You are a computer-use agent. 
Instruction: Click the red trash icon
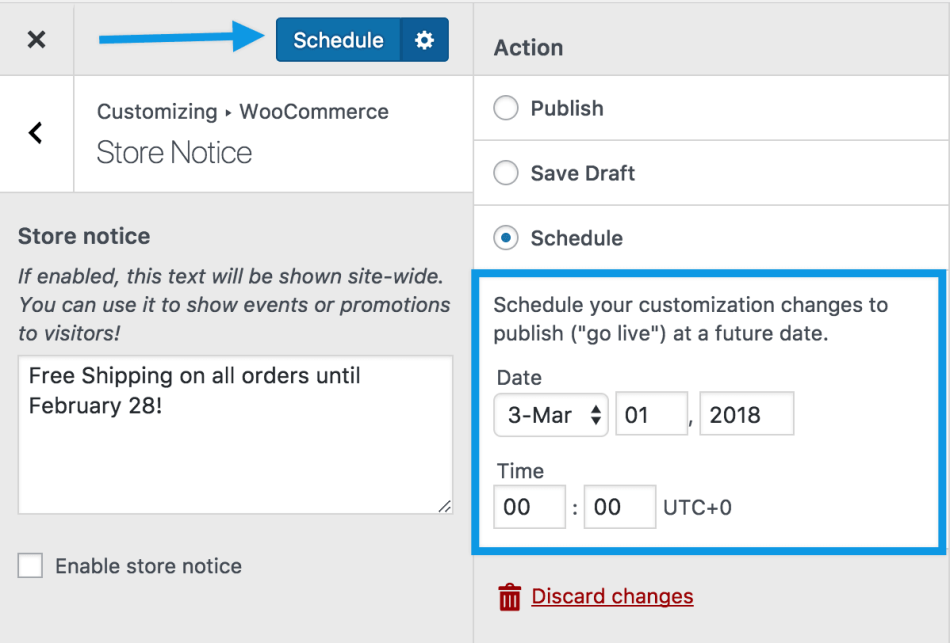tap(510, 598)
